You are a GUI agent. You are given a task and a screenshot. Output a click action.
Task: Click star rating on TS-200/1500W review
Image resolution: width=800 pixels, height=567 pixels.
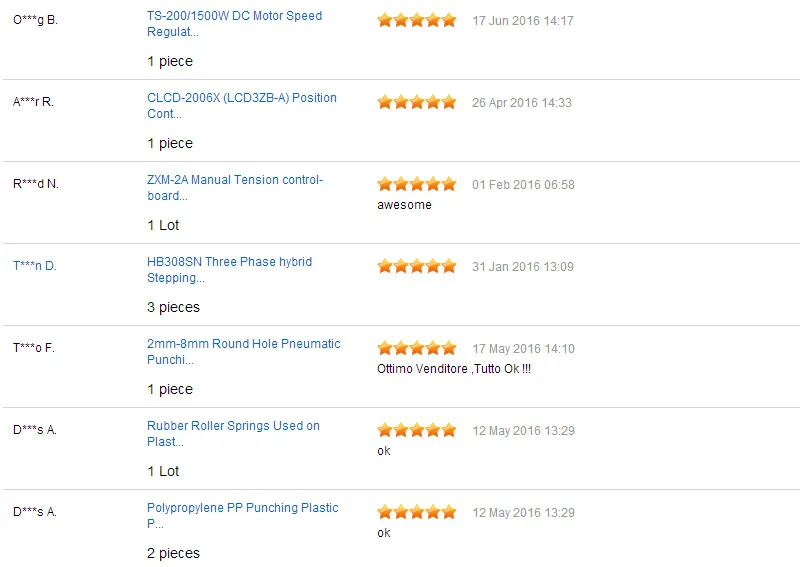point(416,20)
